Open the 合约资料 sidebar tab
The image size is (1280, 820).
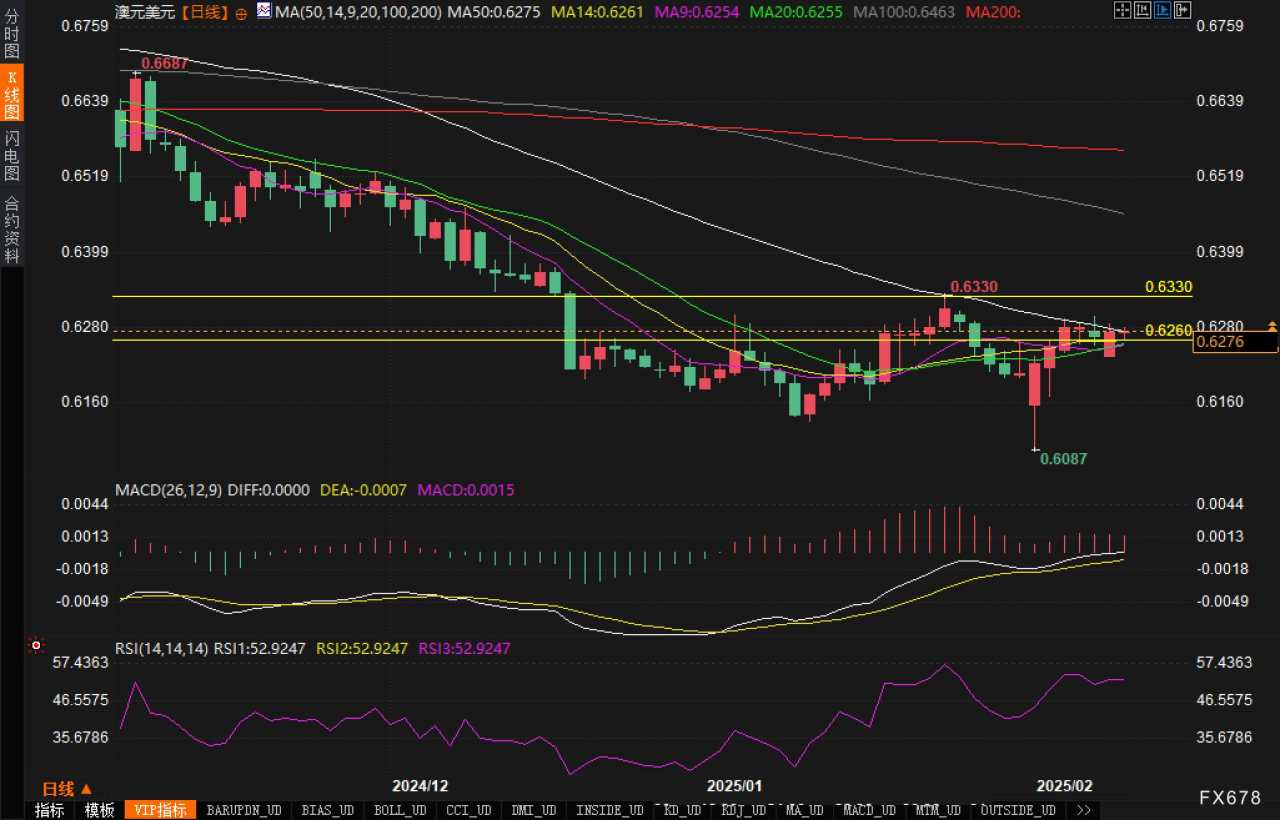(12, 228)
